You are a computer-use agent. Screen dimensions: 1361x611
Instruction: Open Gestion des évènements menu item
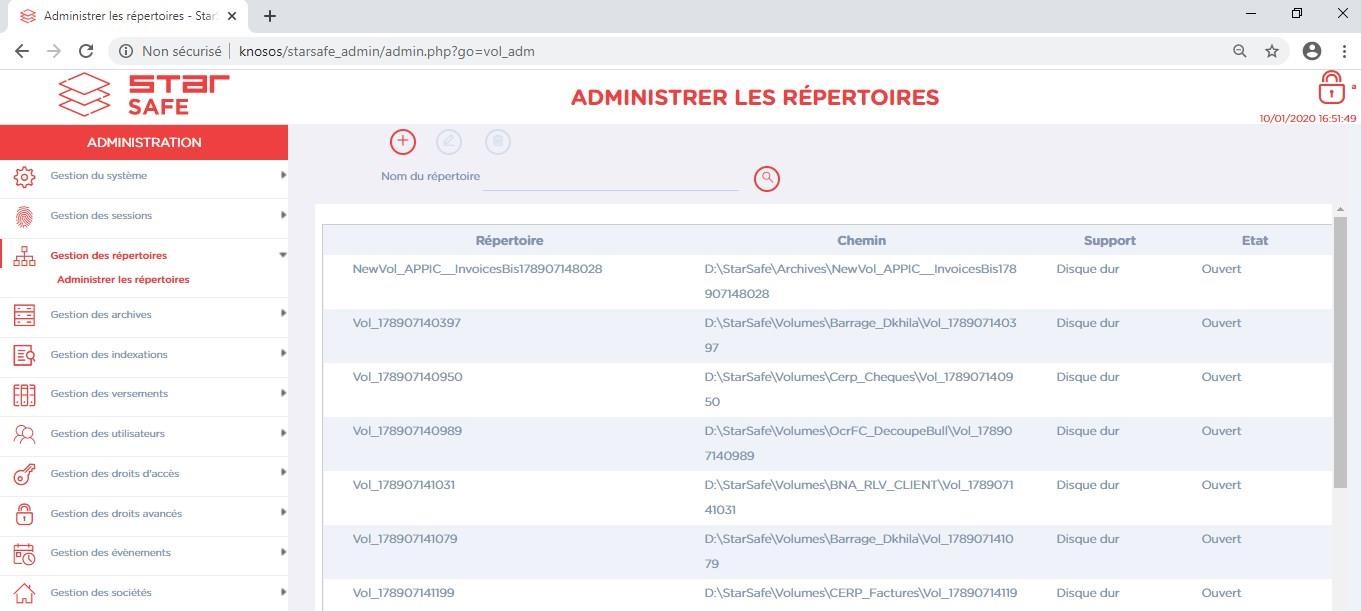[x=110, y=553]
